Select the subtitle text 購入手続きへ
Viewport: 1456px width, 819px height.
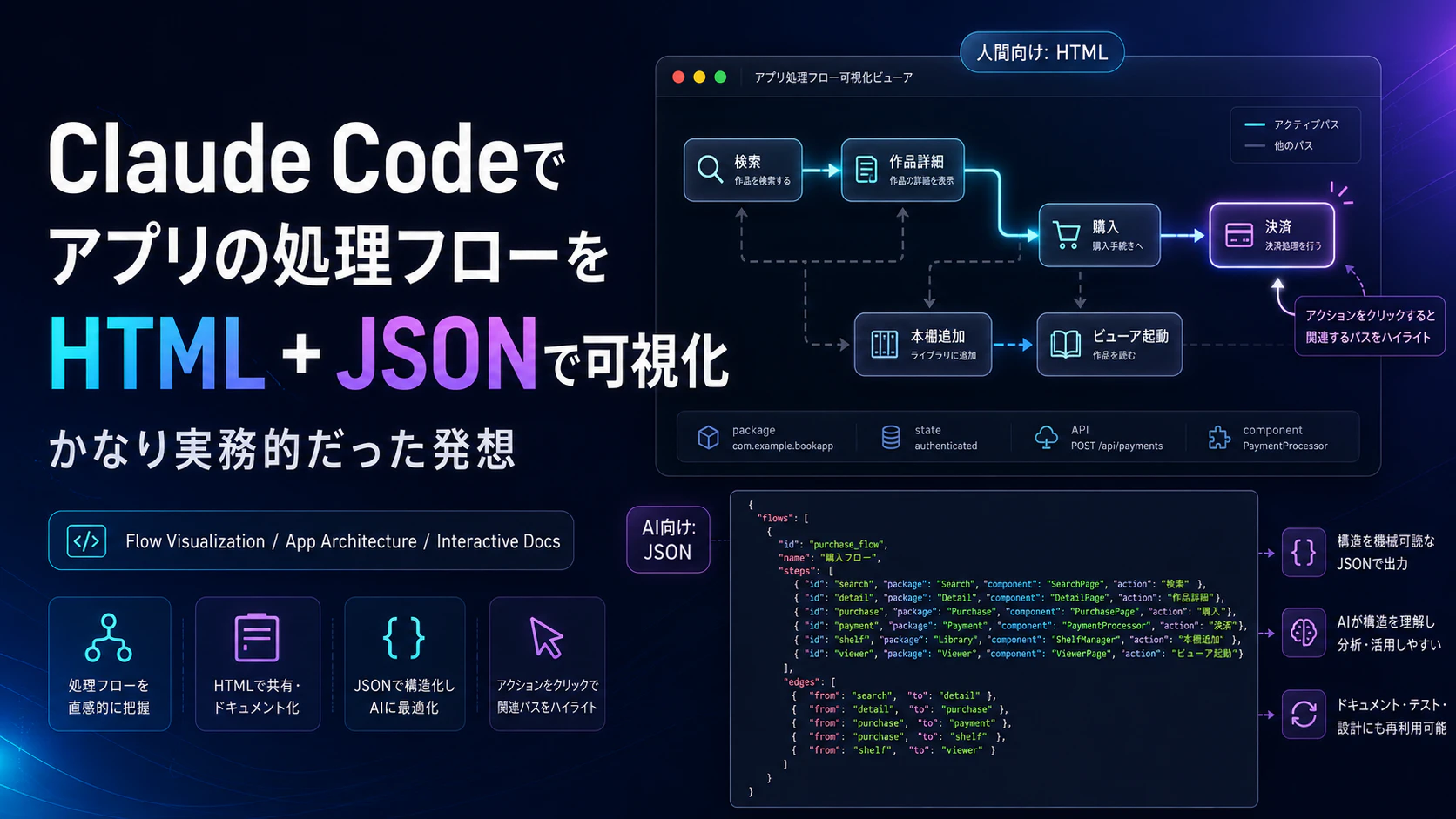[1118, 246]
